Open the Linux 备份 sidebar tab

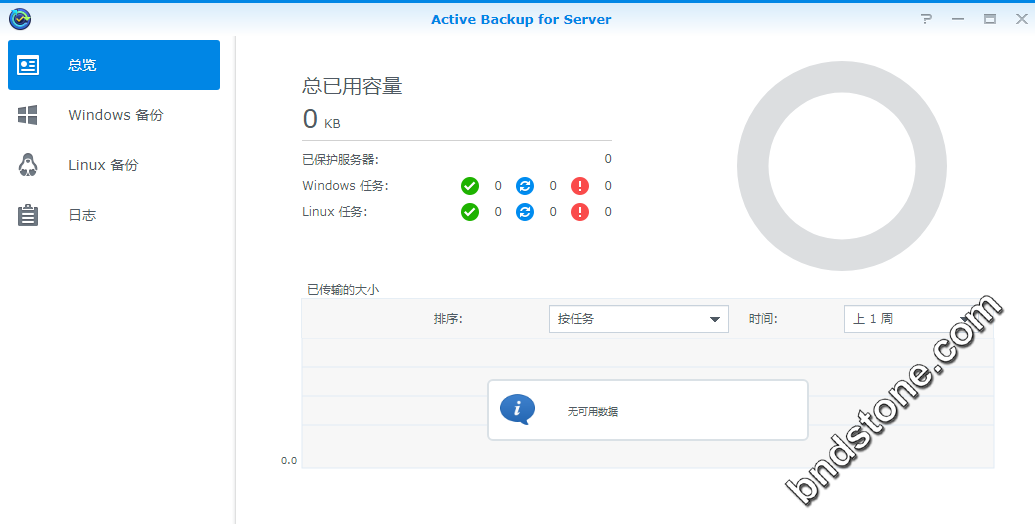coord(114,165)
